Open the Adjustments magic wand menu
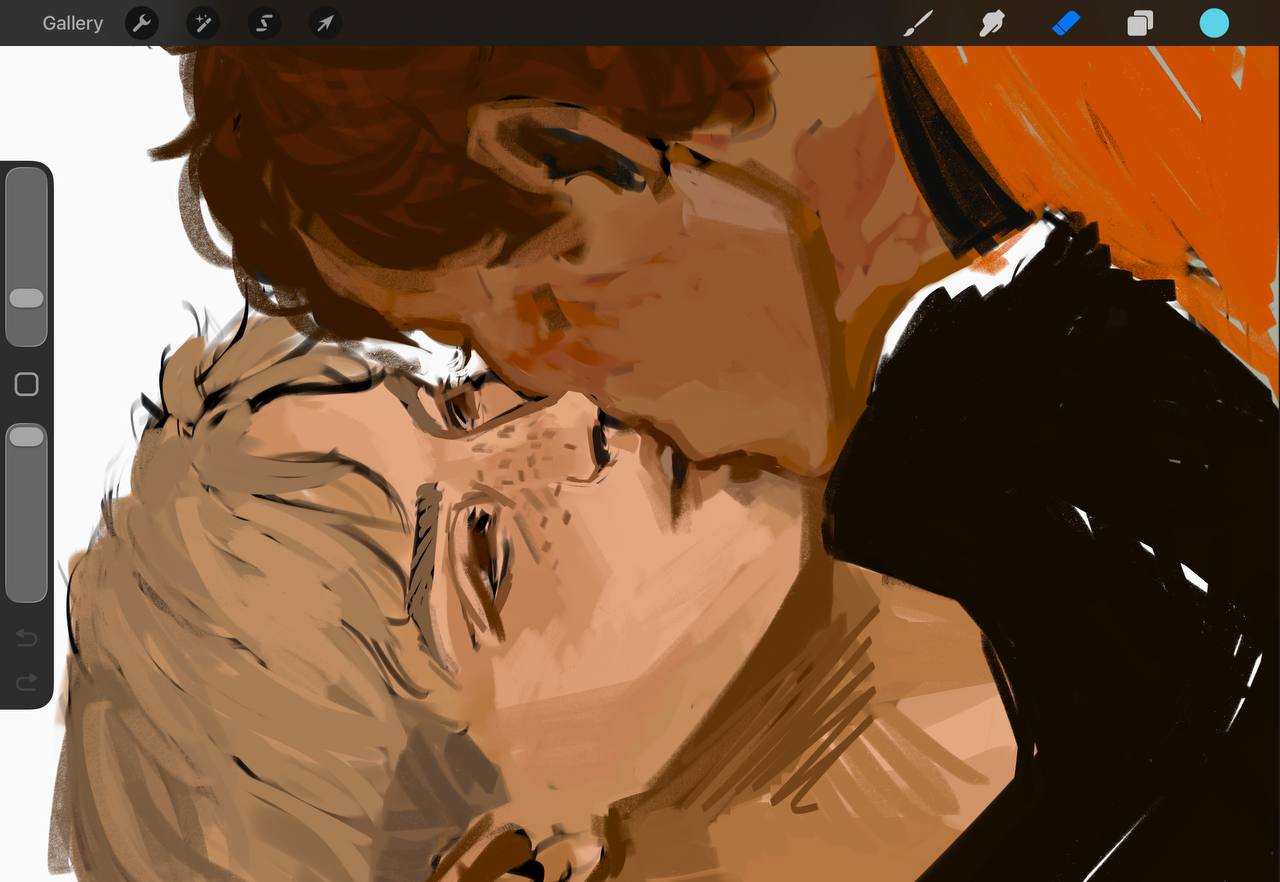 pyautogui.click(x=203, y=23)
